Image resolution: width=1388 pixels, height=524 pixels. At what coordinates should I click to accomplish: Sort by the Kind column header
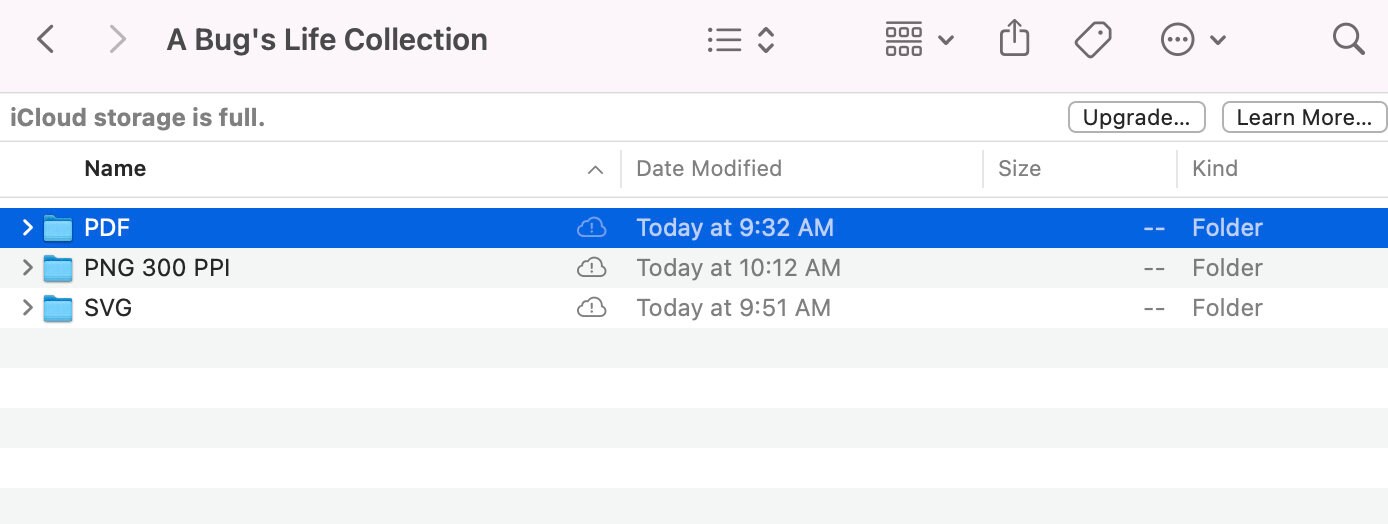pos(1215,168)
